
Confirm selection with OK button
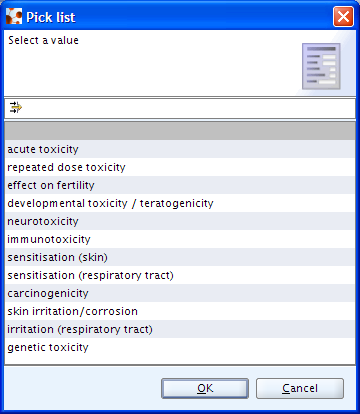pyautogui.click(x=205, y=388)
